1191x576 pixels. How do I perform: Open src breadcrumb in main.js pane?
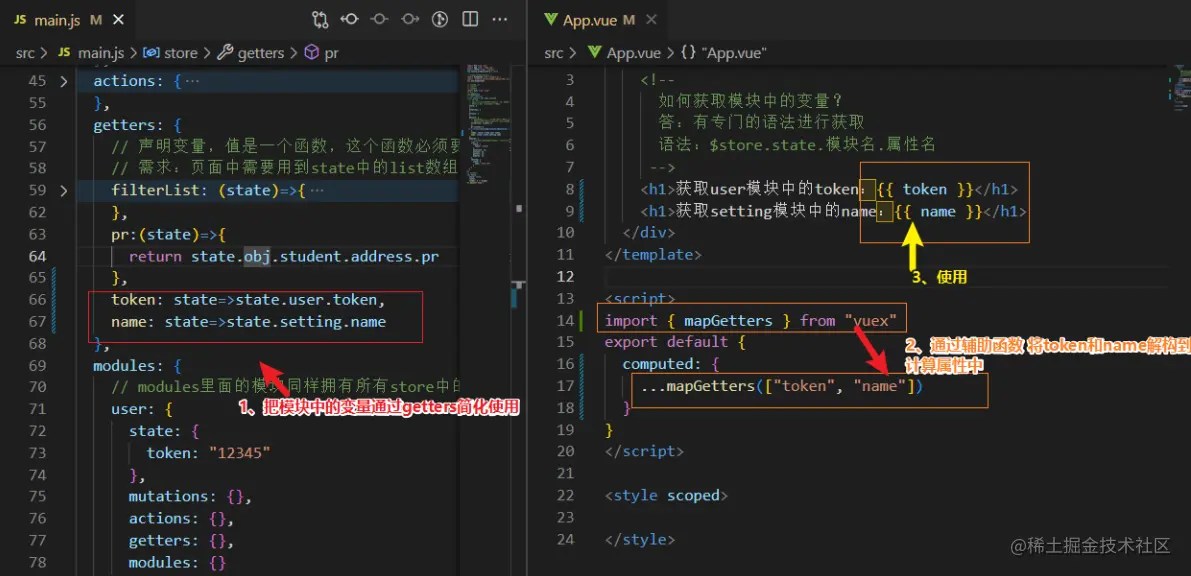point(26,53)
